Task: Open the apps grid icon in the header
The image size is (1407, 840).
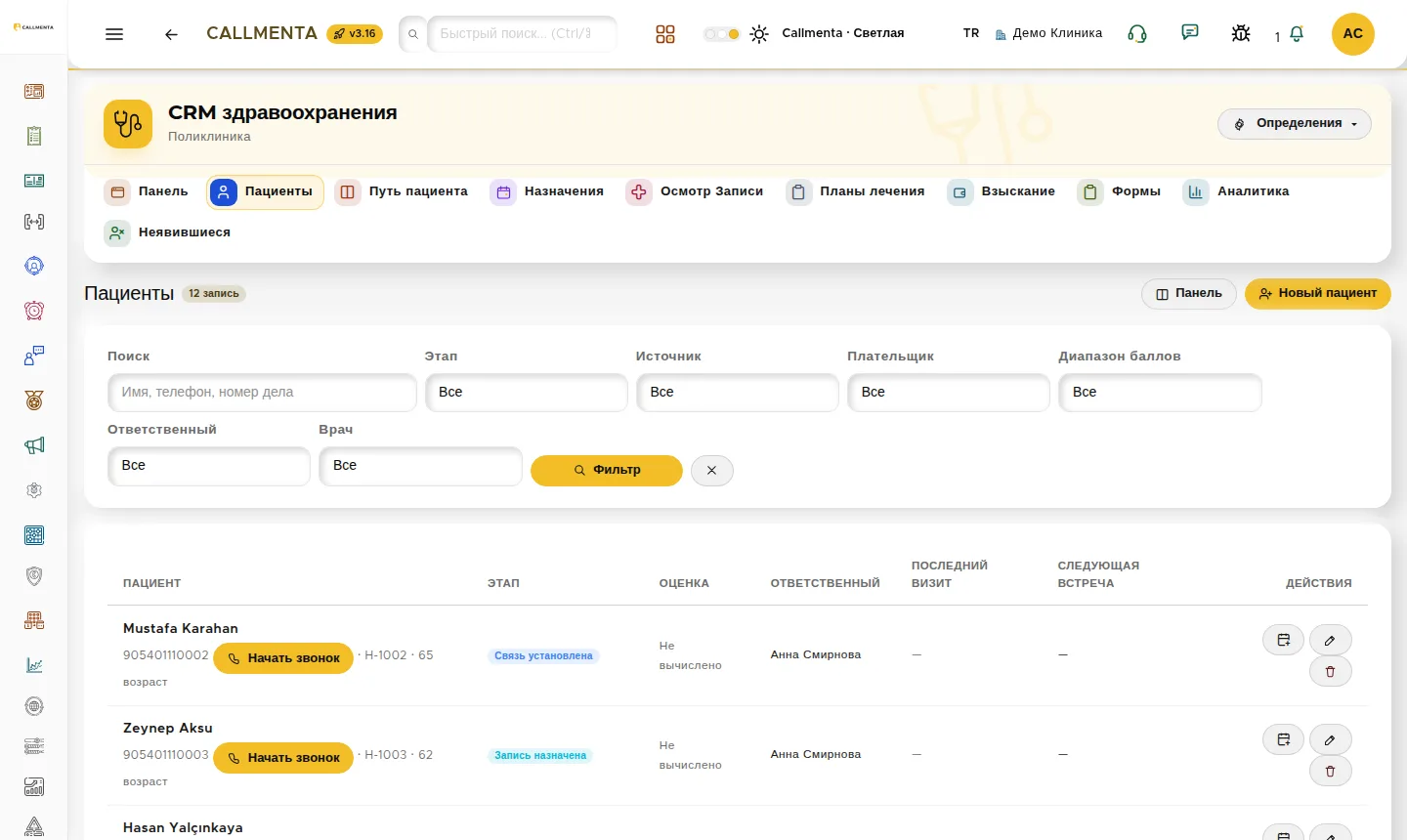Action: 665,34
